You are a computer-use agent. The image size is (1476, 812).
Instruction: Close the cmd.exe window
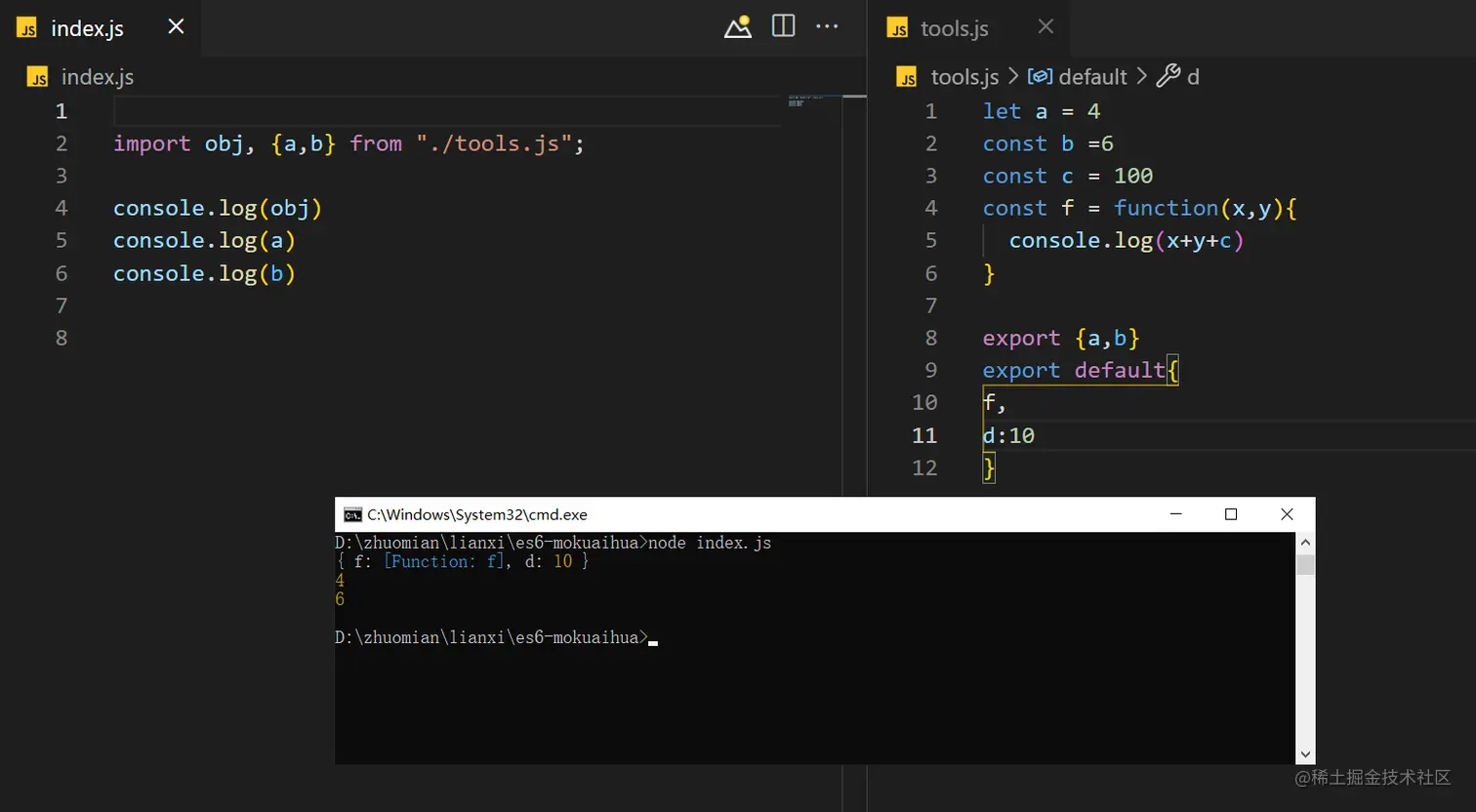[x=1287, y=514]
